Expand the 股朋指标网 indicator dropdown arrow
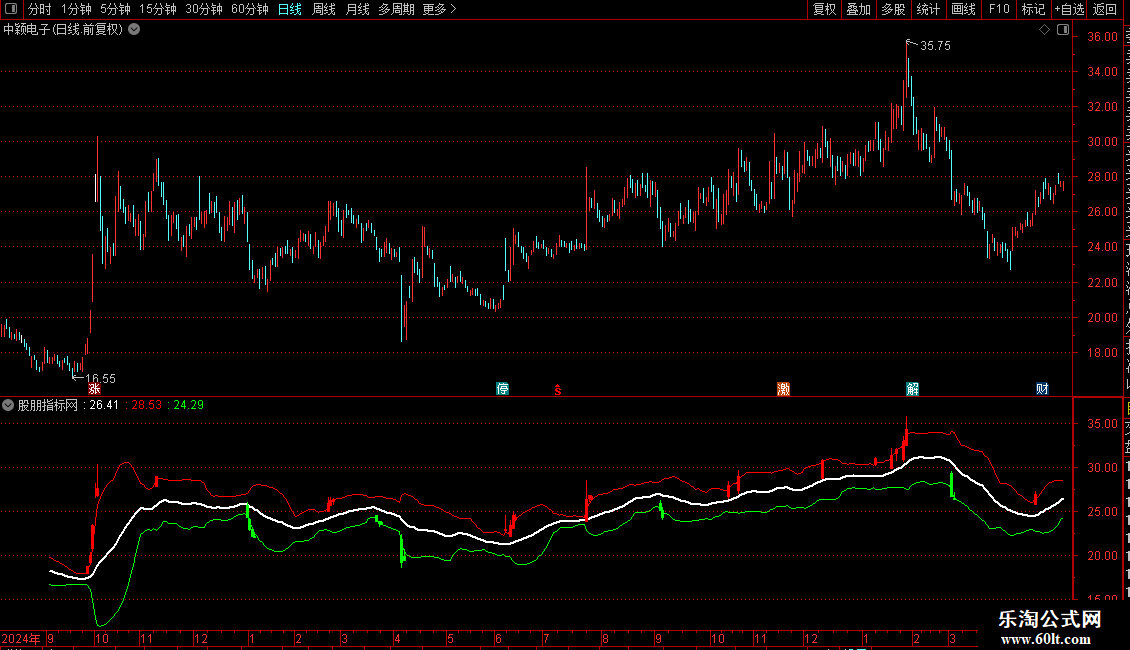Screen dimensions: 1130x650 click(8, 405)
